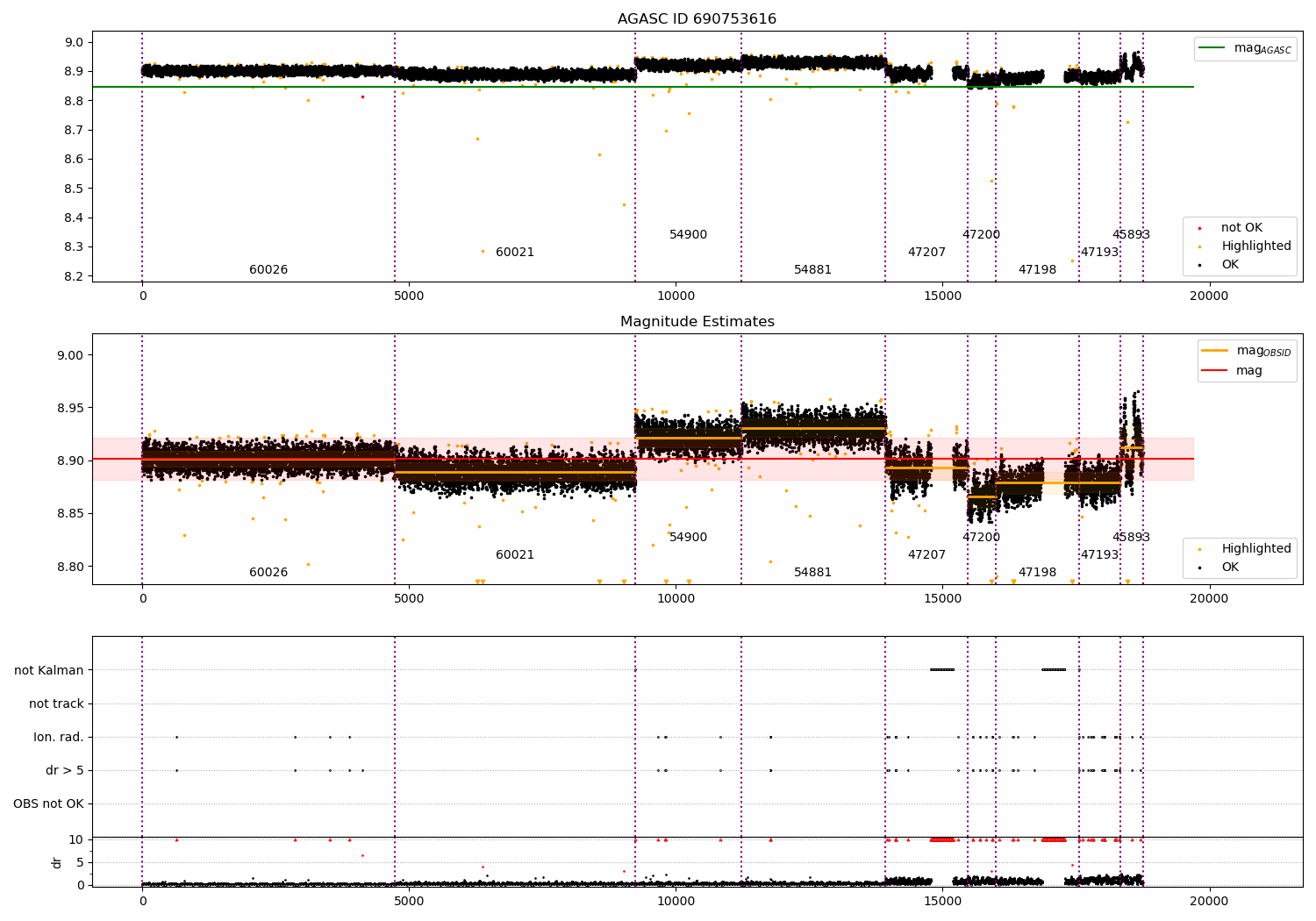The image size is (1316, 921).
Task: Click OBSID label 54881 in Magnitude Estimates plot
Action: [x=812, y=573]
